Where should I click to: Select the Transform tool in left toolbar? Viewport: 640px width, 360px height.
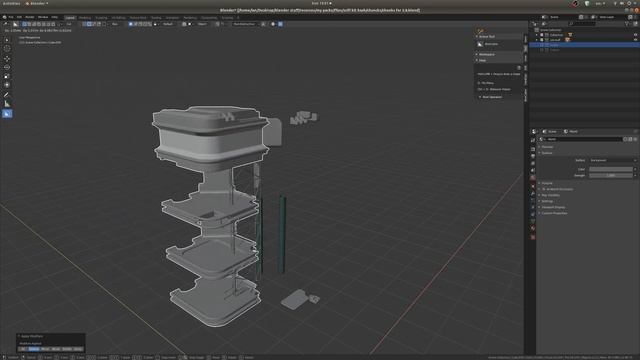(x=7, y=85)
